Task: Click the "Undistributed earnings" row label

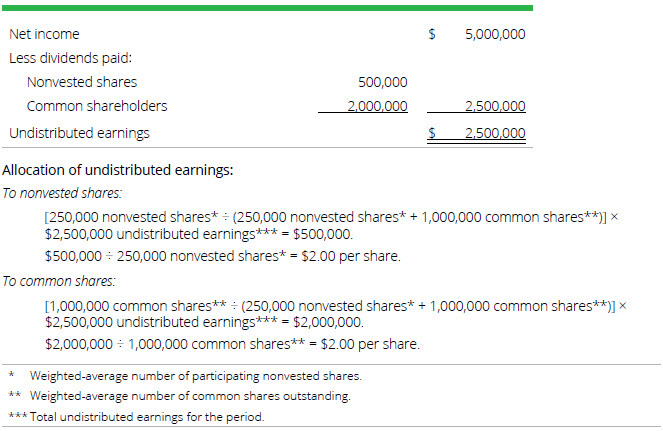Action: coord(80,132)
